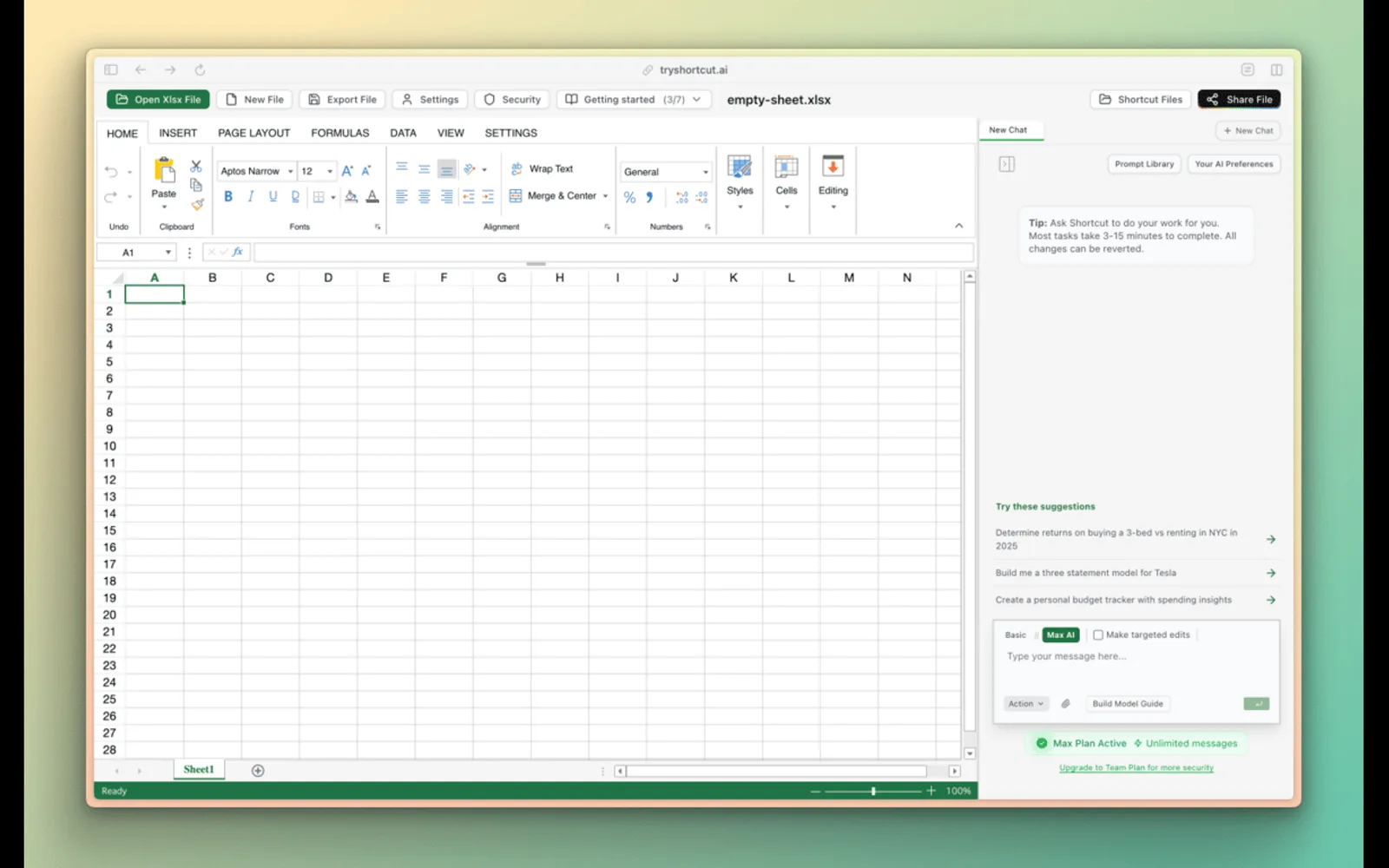This screenshot has width=1389, height=868.
Task: Click the Increase indent icon
Action: (488, 197)
